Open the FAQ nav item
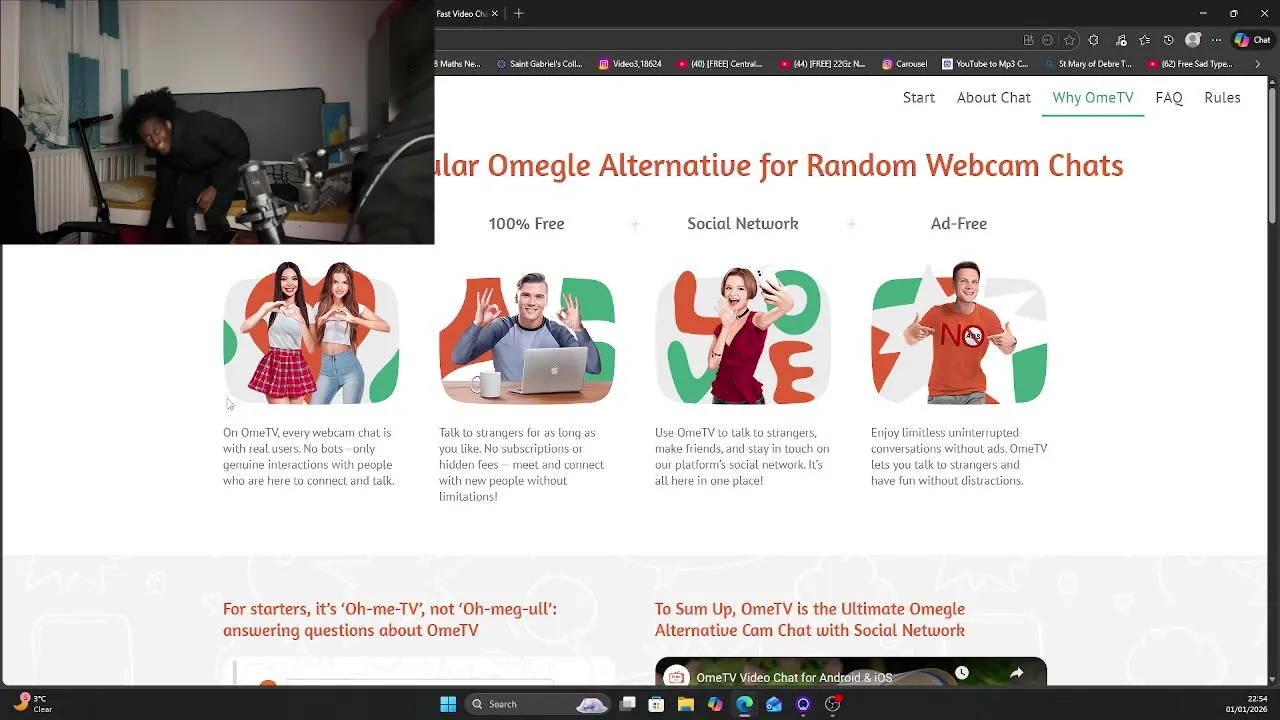The height and width of the screenshot is (720, 1280). tap(1169, 97)
